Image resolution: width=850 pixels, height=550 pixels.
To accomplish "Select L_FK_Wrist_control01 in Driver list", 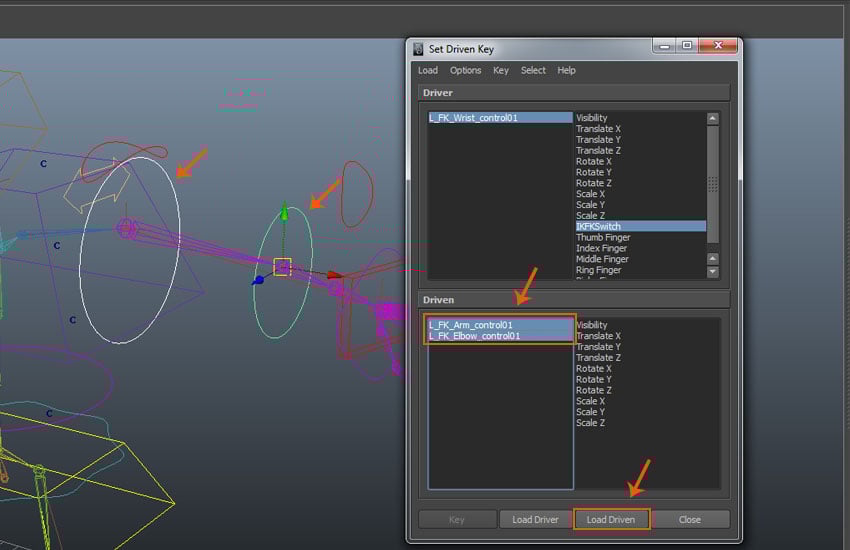I will coord(474,118).
